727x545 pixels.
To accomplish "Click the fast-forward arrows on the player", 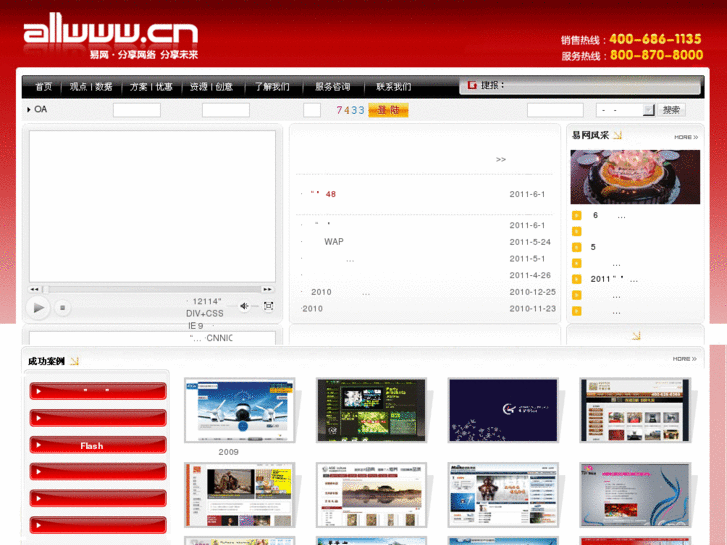I will pyautogui.click(x=267, y=289).
